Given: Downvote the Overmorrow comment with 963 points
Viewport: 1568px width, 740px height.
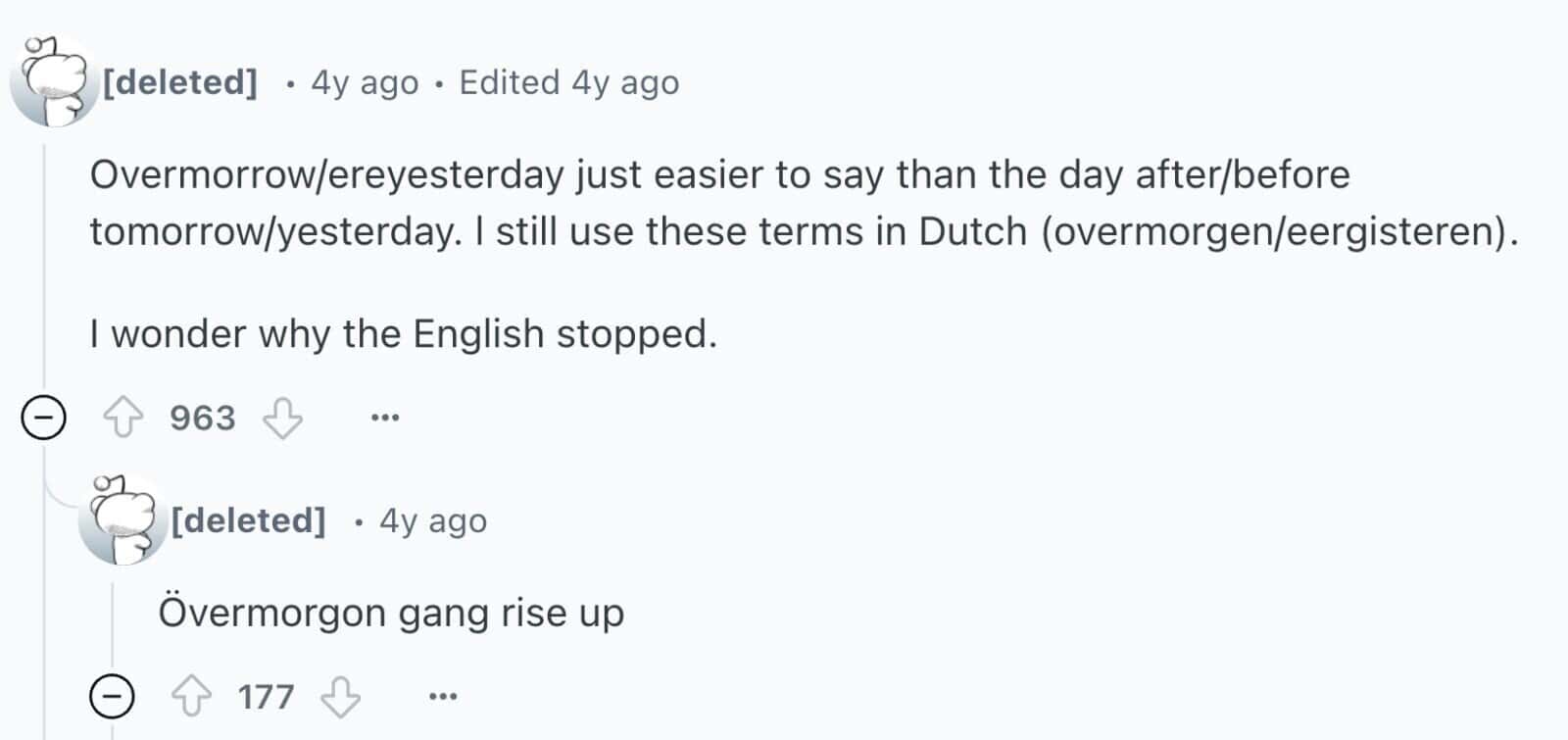Looking at the screenshot, I should tap(282, 419).
